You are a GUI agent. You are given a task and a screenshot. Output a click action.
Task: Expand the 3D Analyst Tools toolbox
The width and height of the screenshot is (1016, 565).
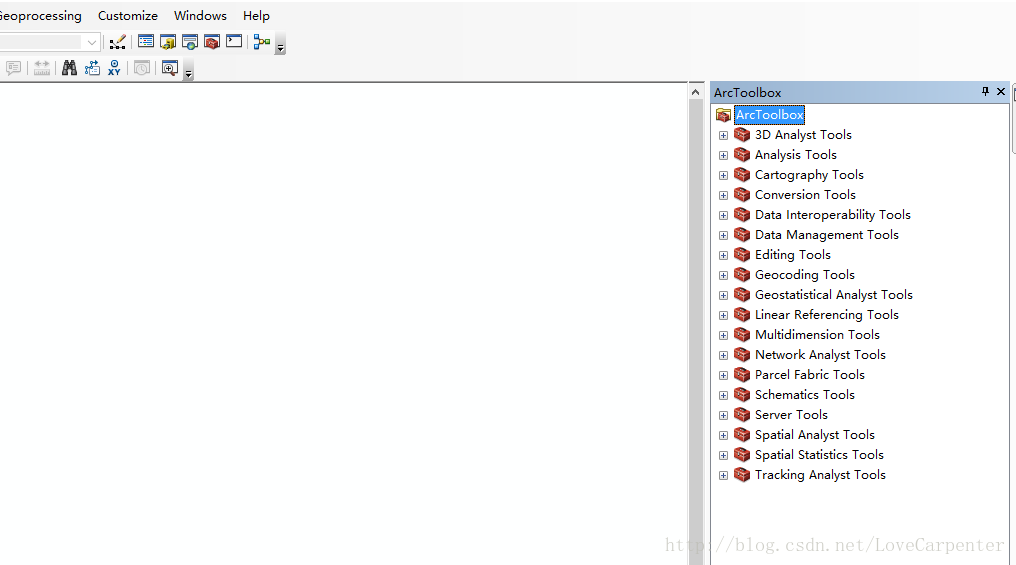(723, 135)
